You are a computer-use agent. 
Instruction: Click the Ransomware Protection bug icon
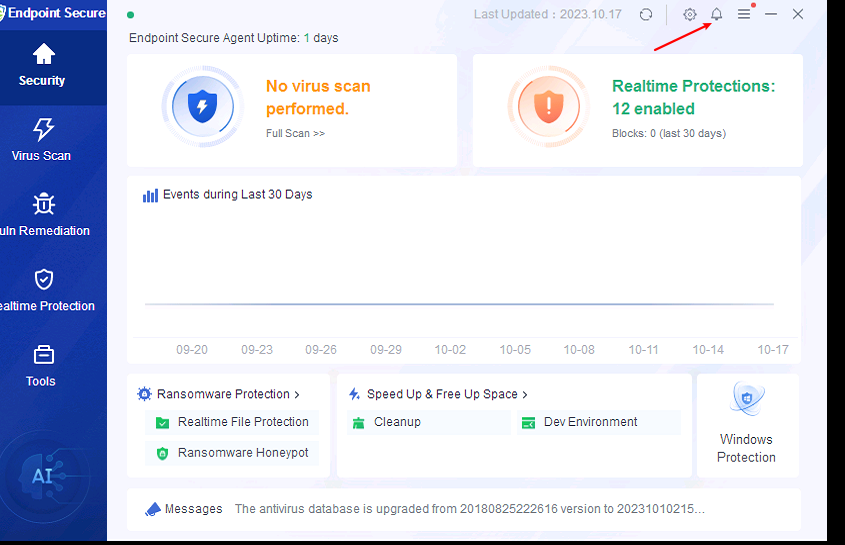click(144, 394)
